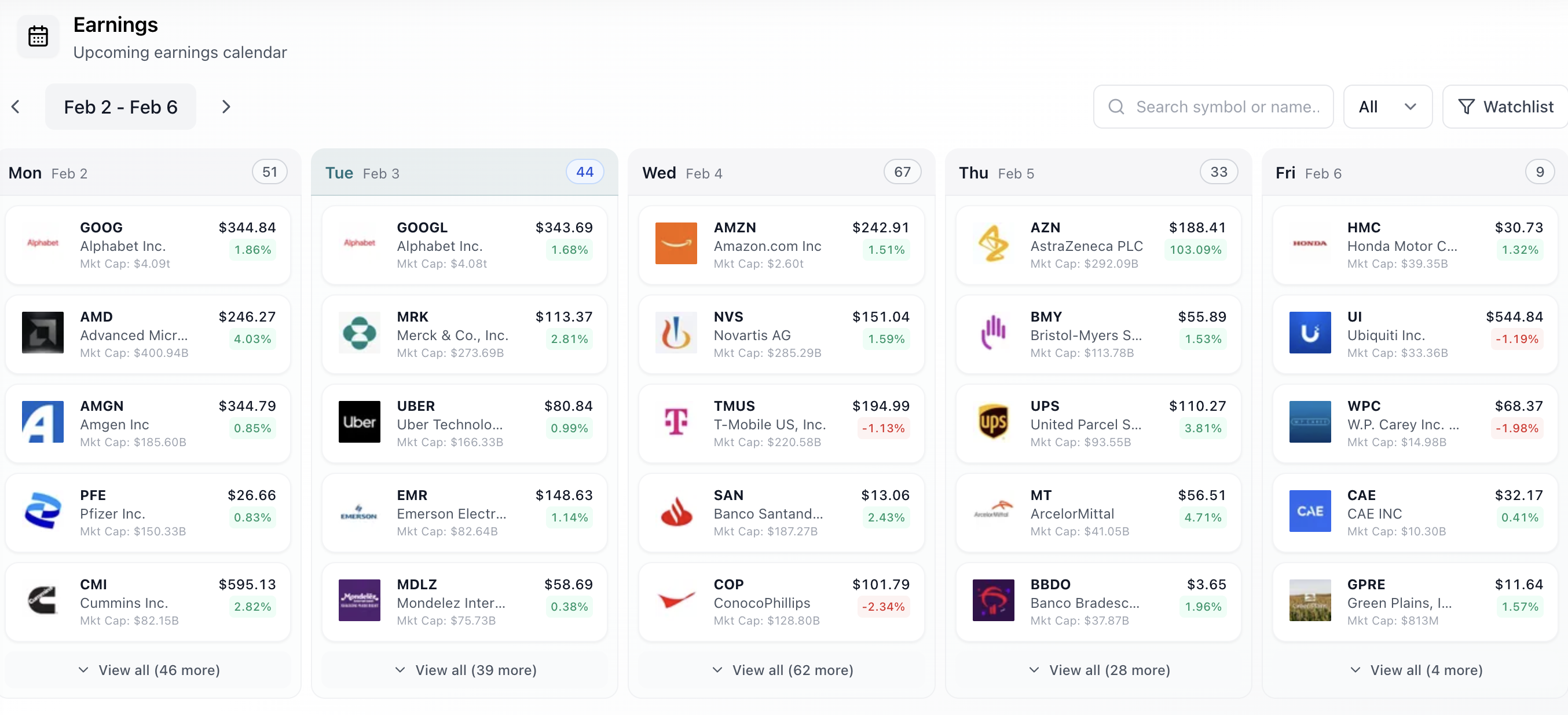Open the PFE Pfizer Inc. card
1568x715 pixels.
pyautogui.click(x=148, y=512)
